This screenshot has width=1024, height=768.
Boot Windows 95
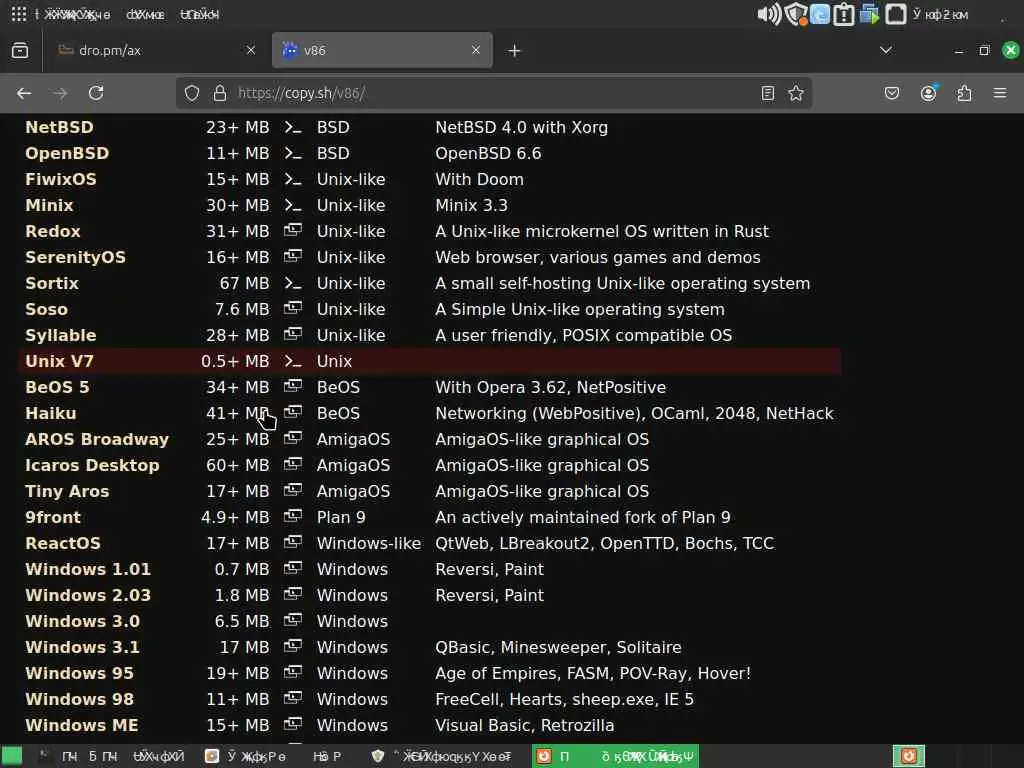coord(80,673)
